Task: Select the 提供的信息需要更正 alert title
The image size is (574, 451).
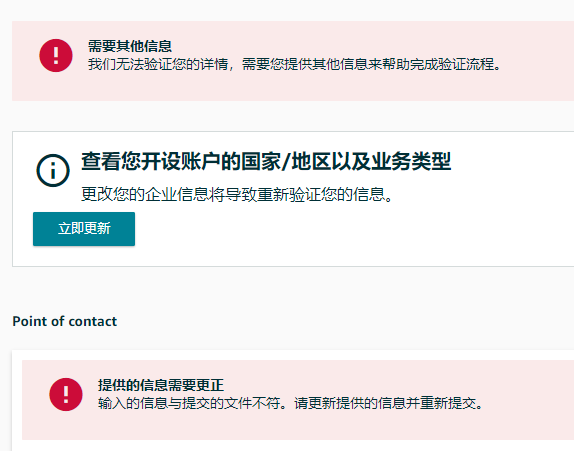Action: (161, 385)
